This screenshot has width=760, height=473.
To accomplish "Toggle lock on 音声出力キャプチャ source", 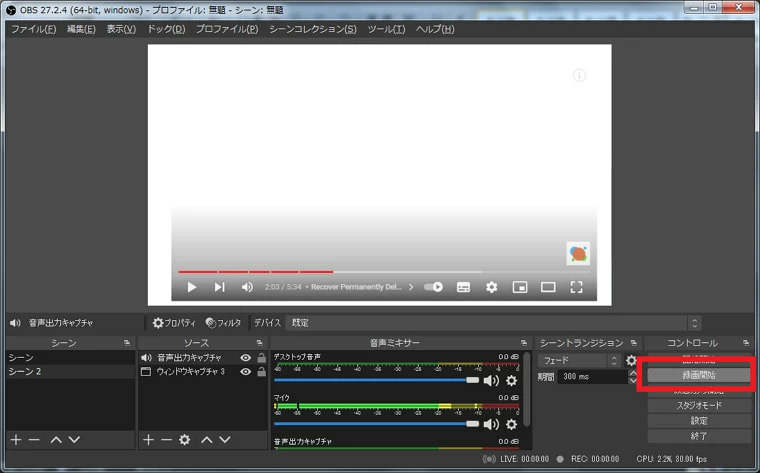I will (x=261, y=357).
